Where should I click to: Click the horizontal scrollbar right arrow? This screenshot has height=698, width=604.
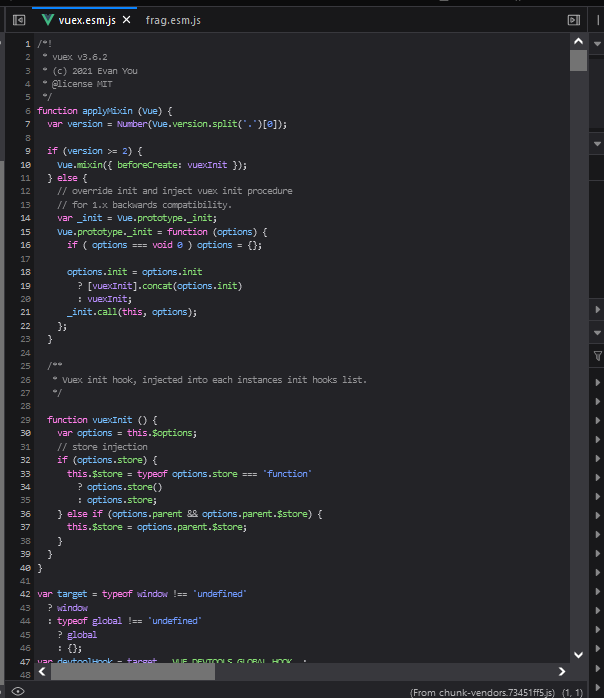(562, 671)
